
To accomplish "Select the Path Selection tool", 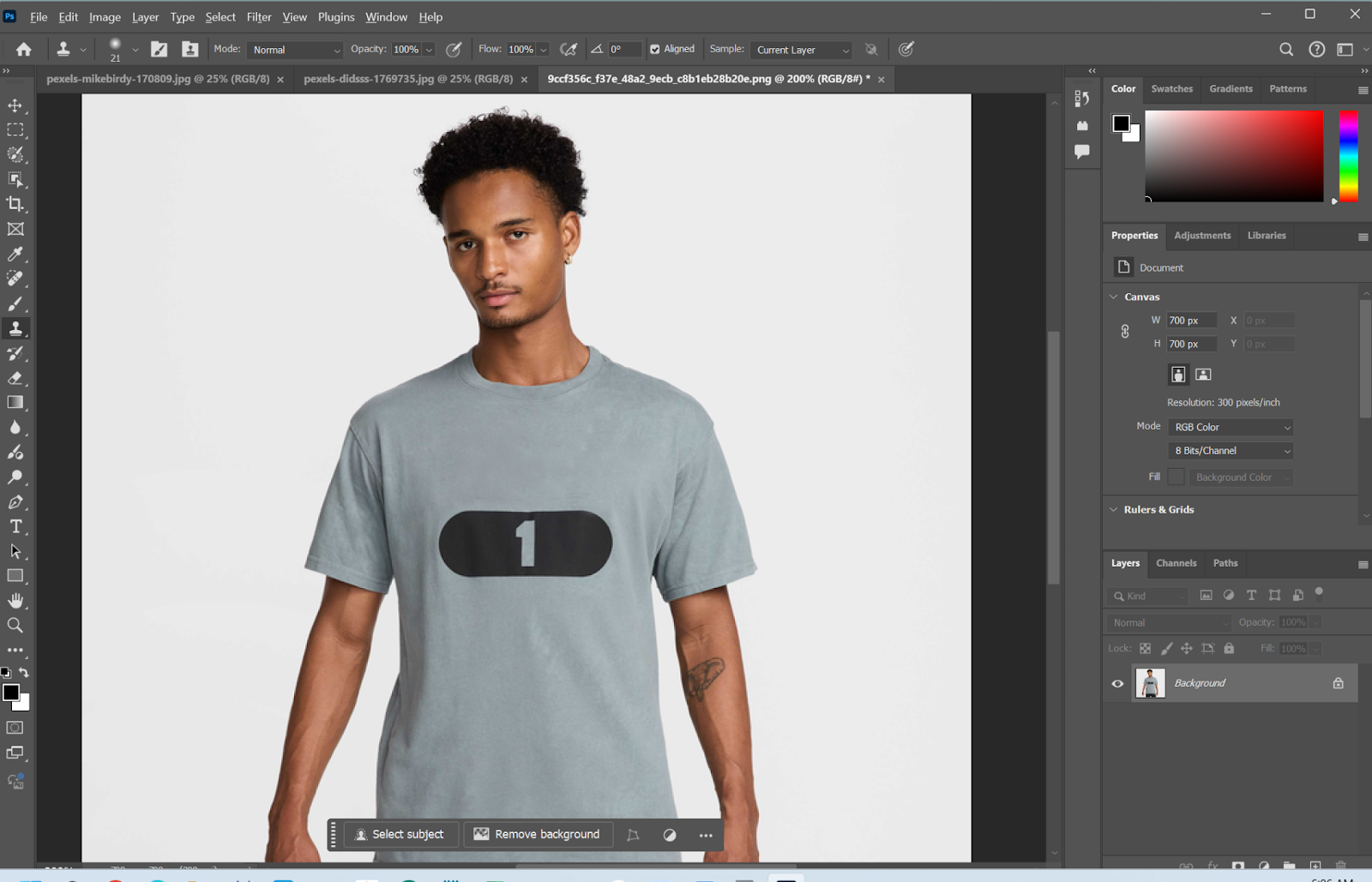I will pyautogui.click(x=15, y=551).
